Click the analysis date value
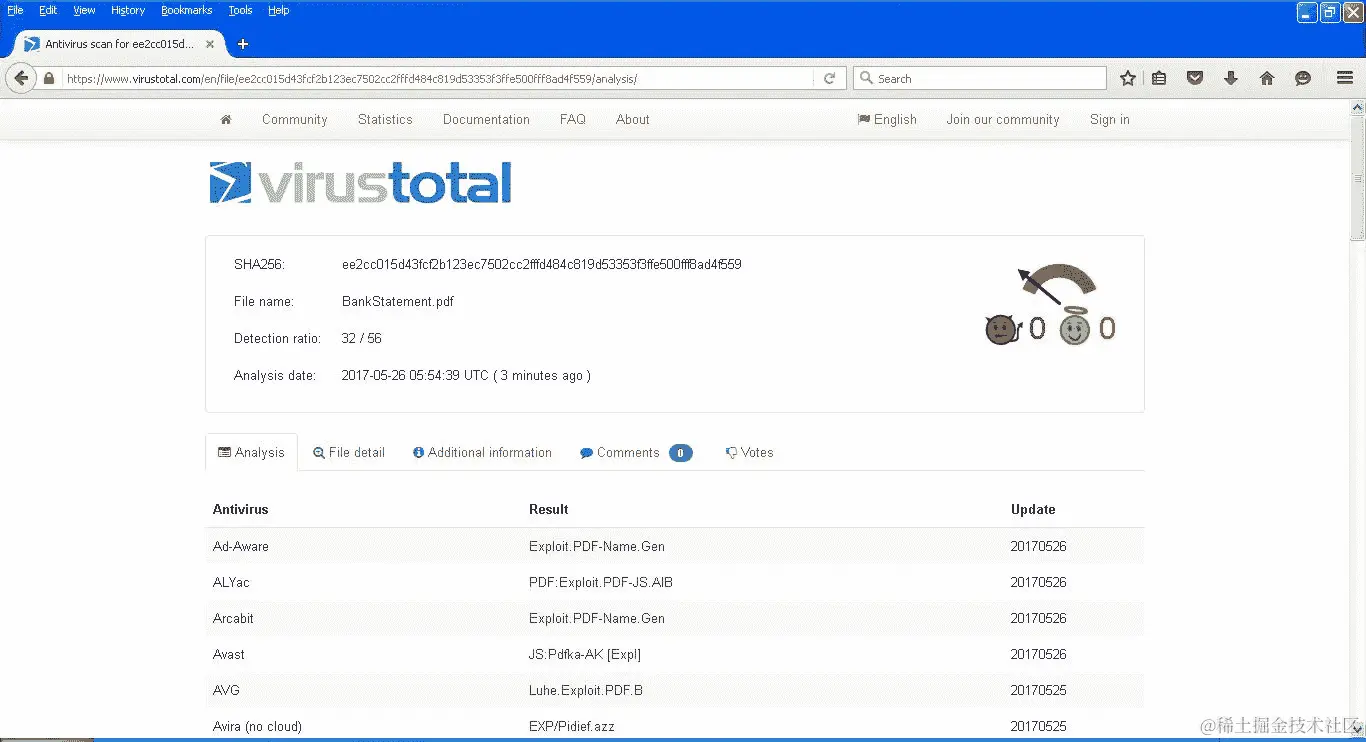 [466, 375]
